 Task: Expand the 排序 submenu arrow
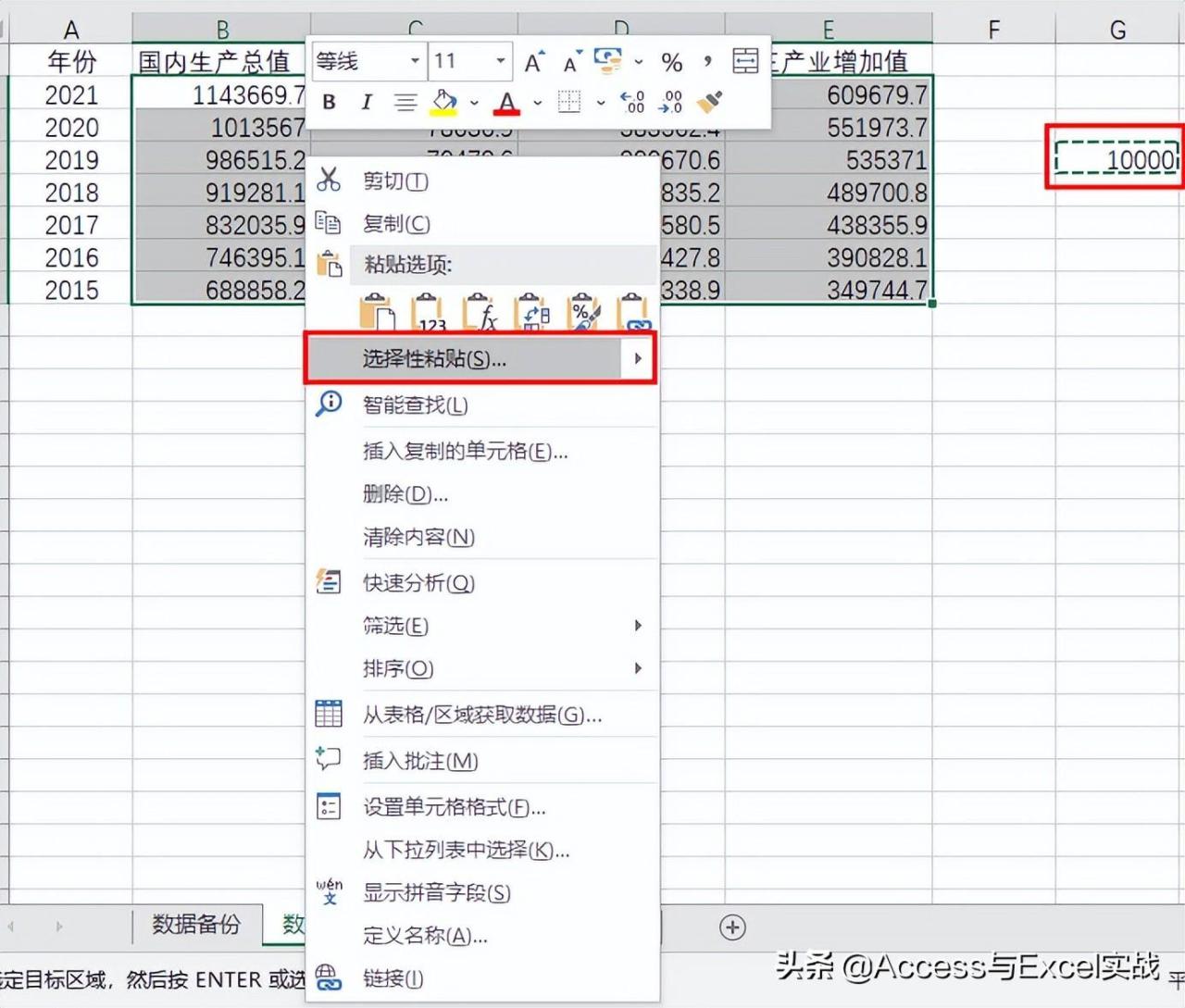click(638, 668)
